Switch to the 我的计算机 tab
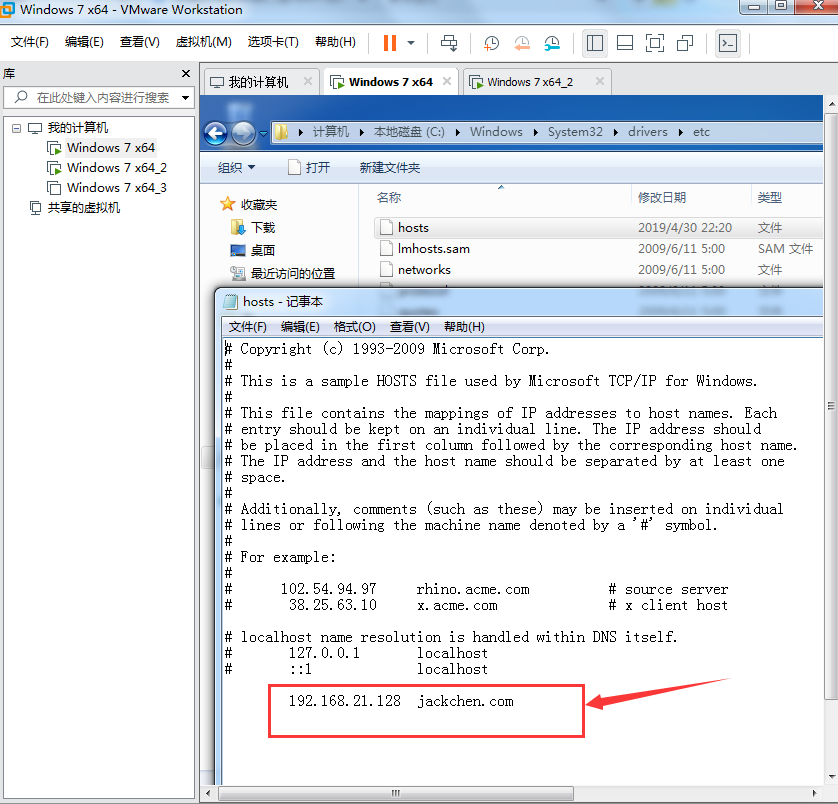838x804 pixels. [x=258, y=82]
